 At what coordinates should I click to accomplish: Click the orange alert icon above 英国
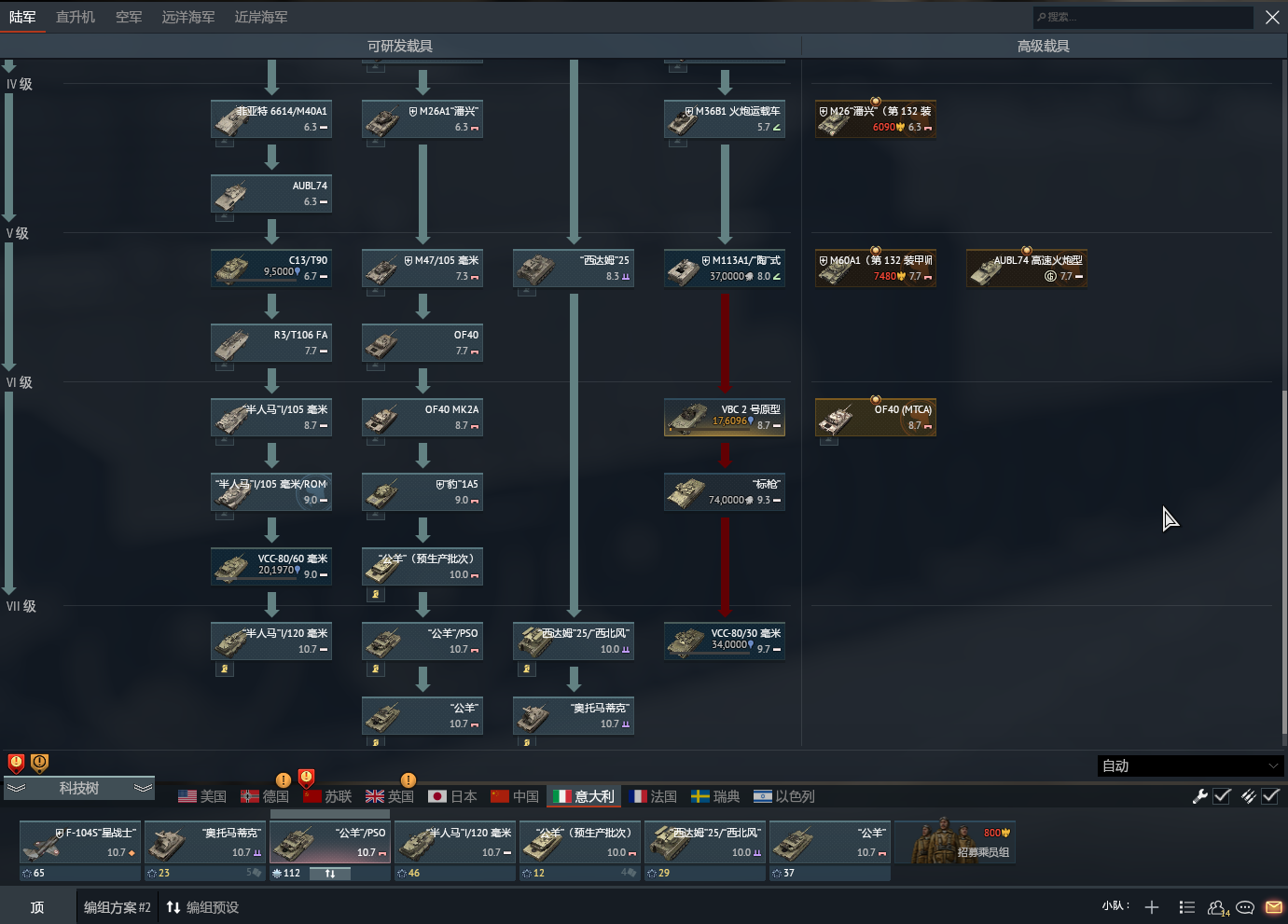408,780
